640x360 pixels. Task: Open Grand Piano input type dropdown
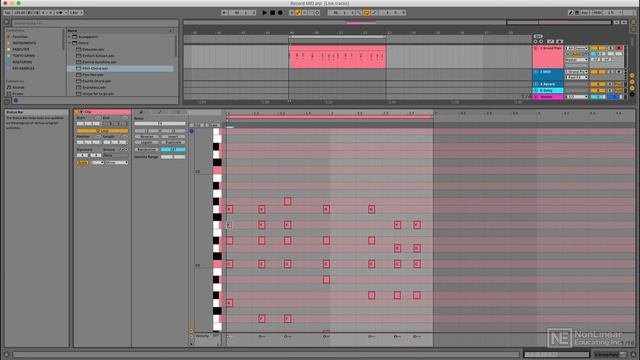[576, 48]
